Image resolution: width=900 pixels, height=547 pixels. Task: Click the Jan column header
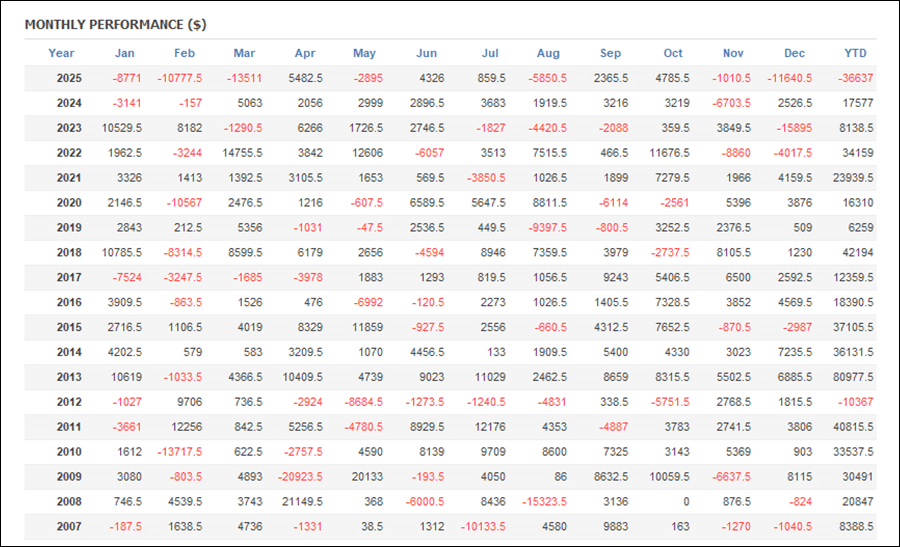pos(125,53)
